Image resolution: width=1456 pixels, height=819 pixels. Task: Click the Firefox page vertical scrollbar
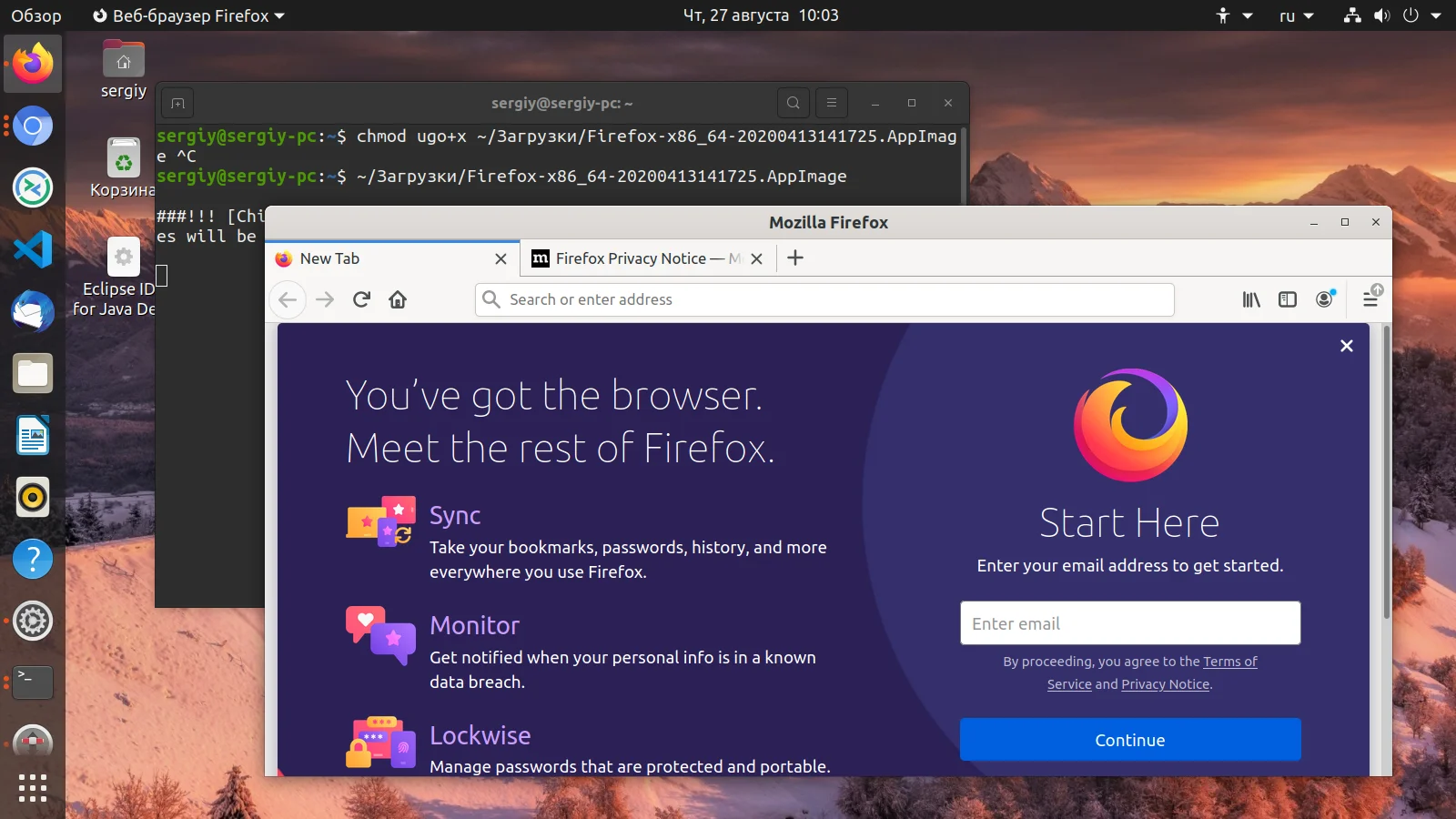point(1387,473)
